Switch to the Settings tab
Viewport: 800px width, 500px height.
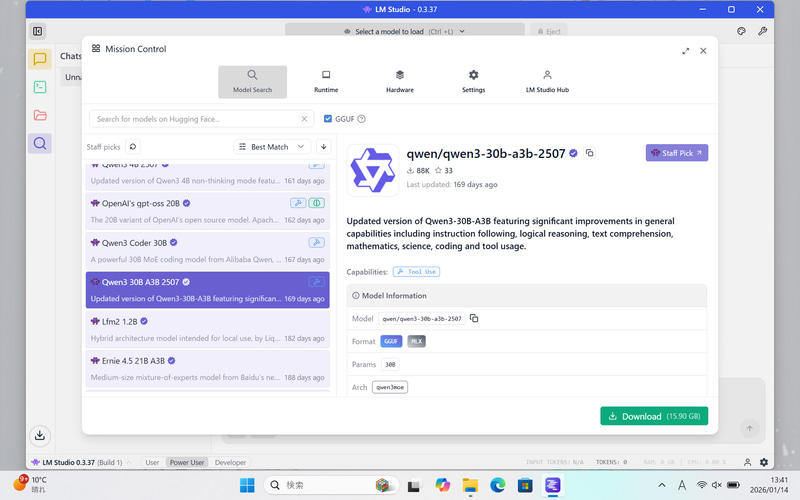[x=473, y=82]
